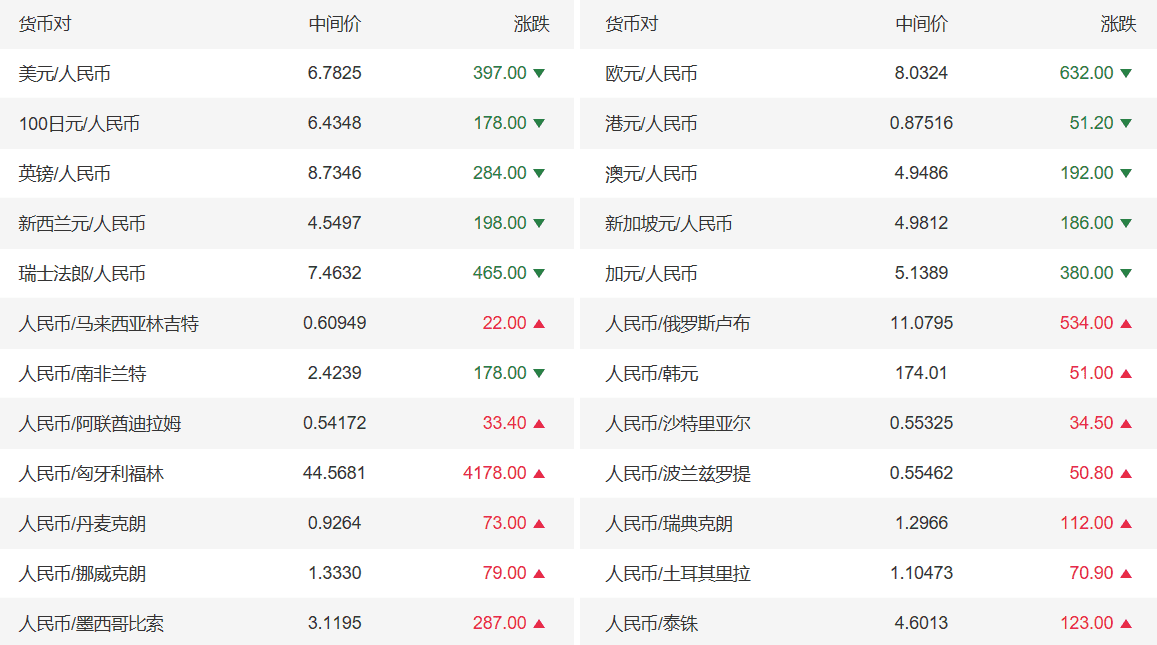Viewport: 1157px width, 645px height.
Task: Click the red up arrow for 人民币/韩元
Action: coord(1126,373)
